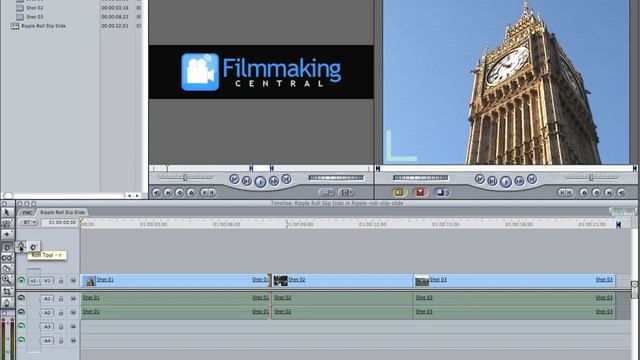Play the sequence in the Canvas

coord(506,182)
